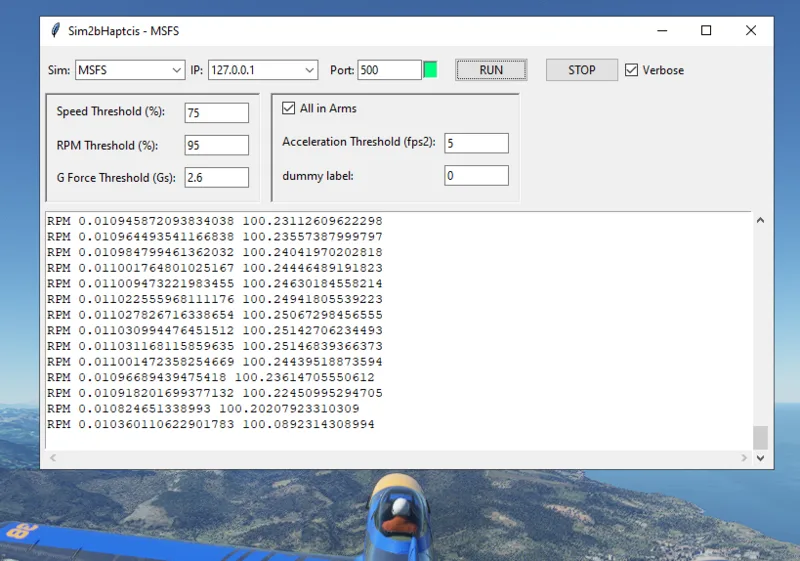The image size is (800, 561).
Task: Maximize the Sim2bHaptcis window
Action: tap(706, 31)
